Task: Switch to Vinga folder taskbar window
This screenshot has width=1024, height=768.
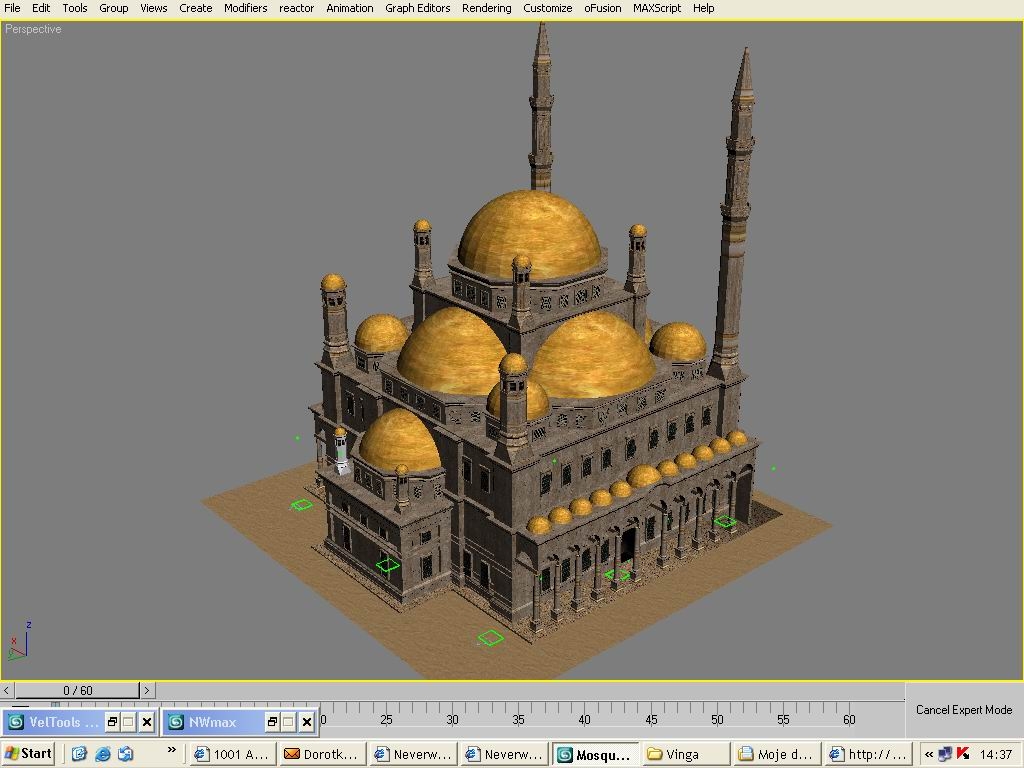Action: tap(685, 754)
